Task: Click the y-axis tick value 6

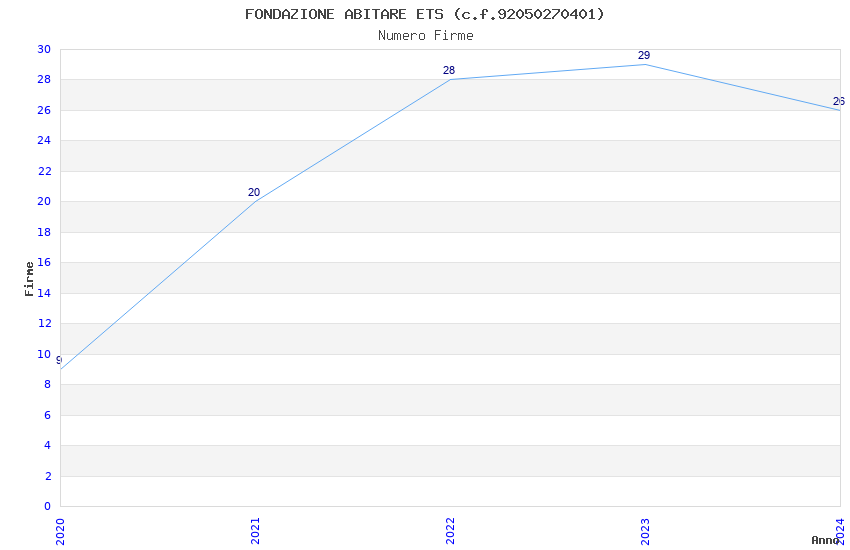Action: (x=48, y=415)
